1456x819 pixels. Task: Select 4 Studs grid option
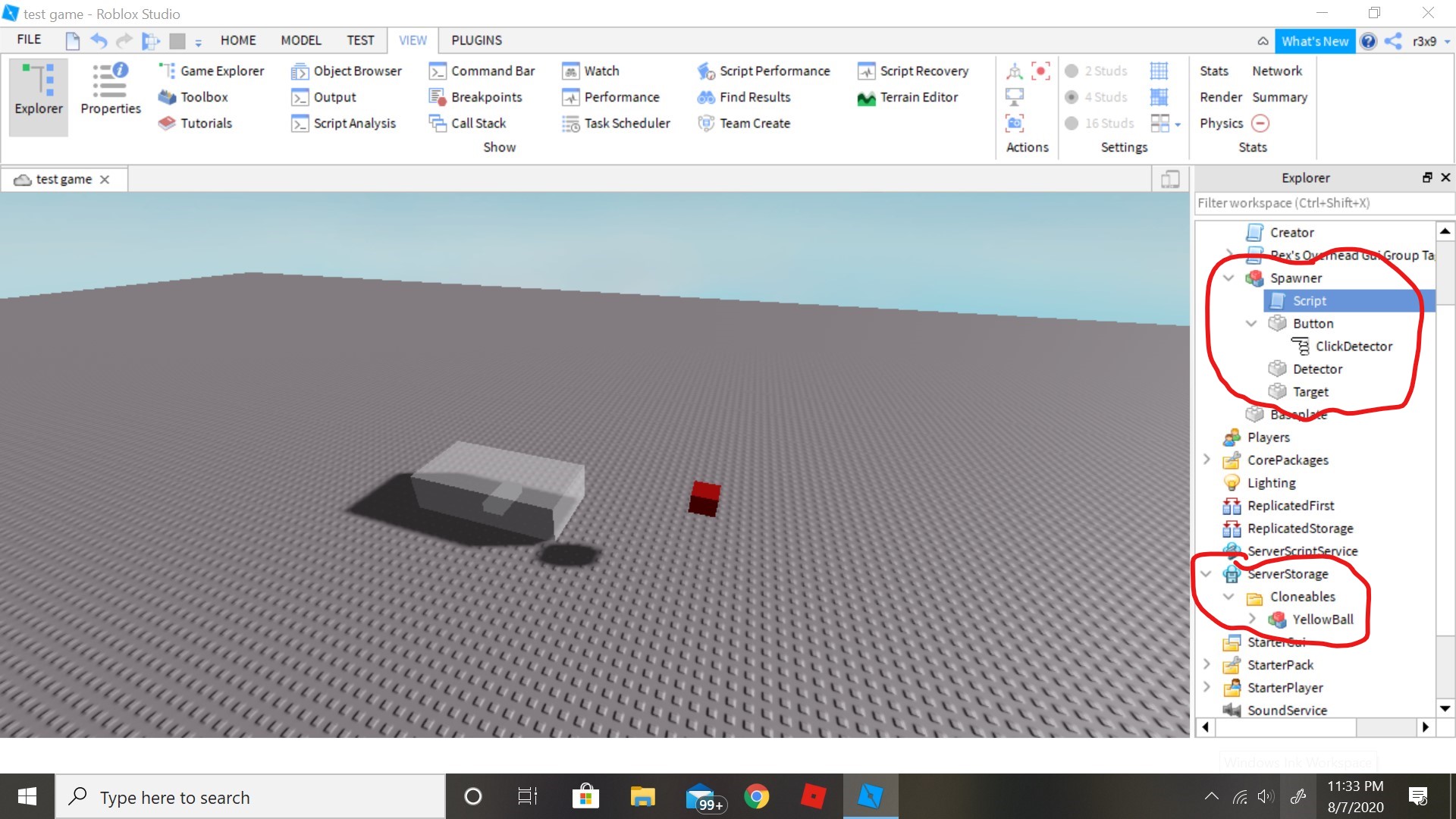click(1097, 97)
